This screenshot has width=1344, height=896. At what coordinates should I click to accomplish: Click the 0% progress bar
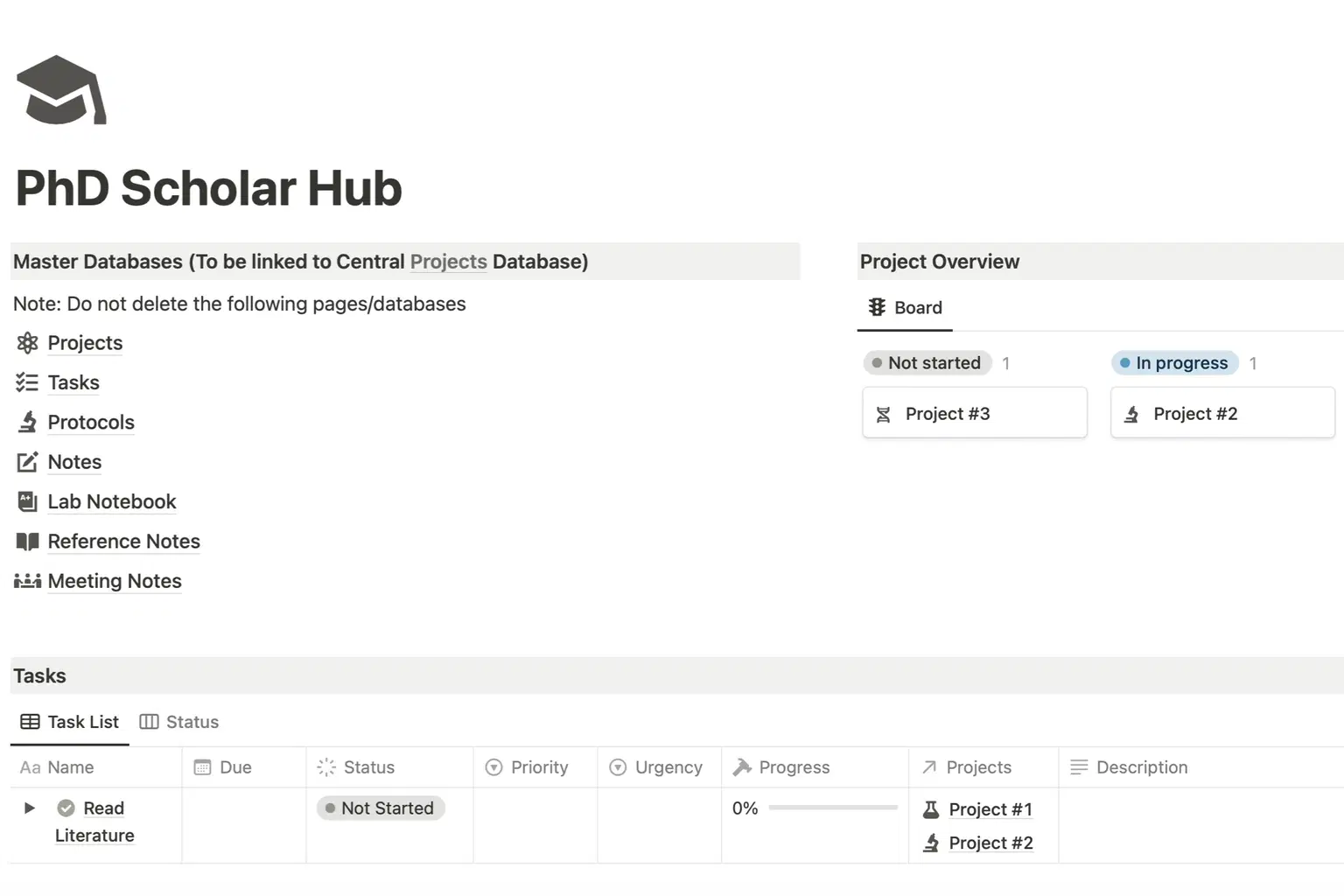point(832,808)
